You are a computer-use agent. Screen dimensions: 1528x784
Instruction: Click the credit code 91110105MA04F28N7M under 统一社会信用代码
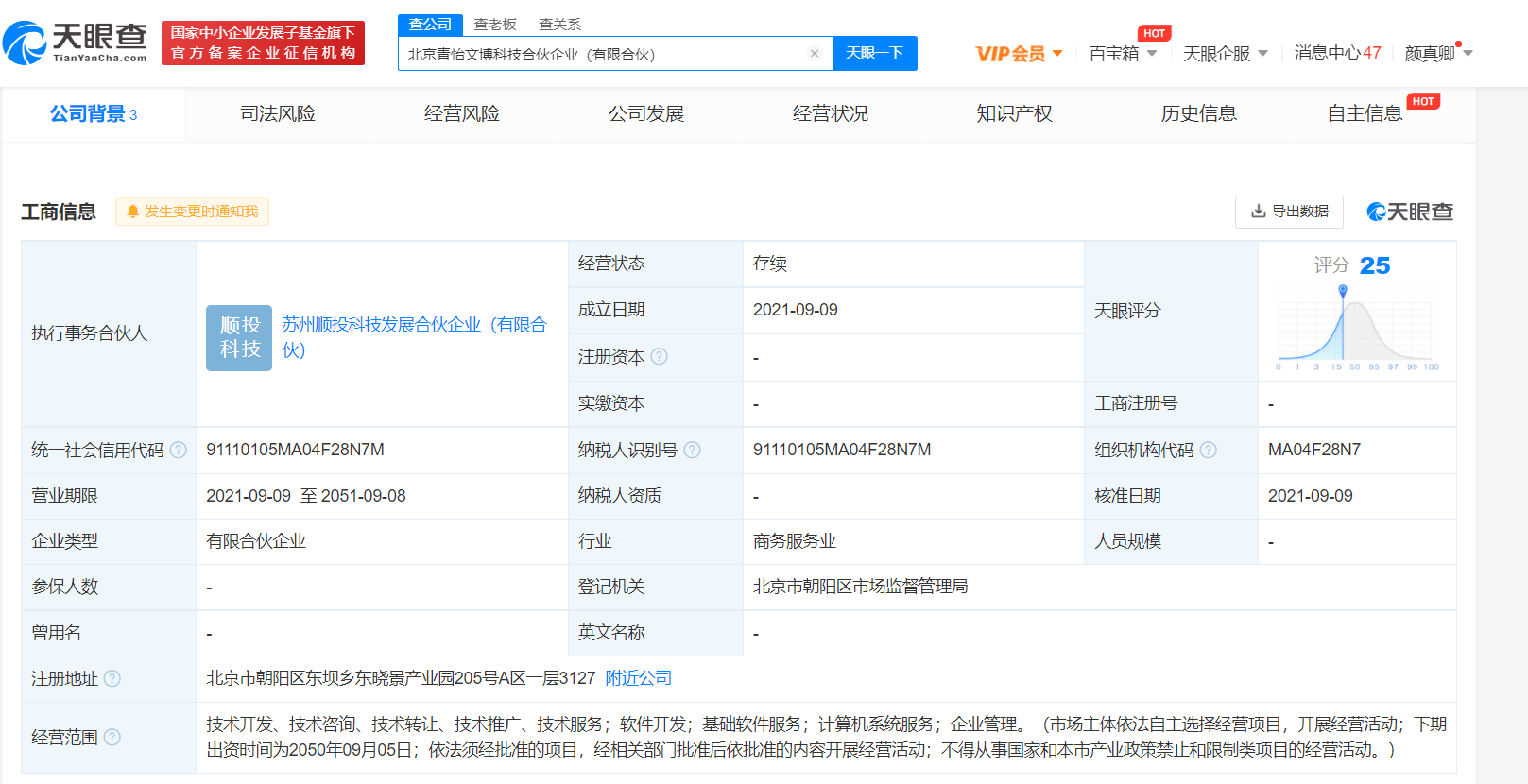(295, 450)
